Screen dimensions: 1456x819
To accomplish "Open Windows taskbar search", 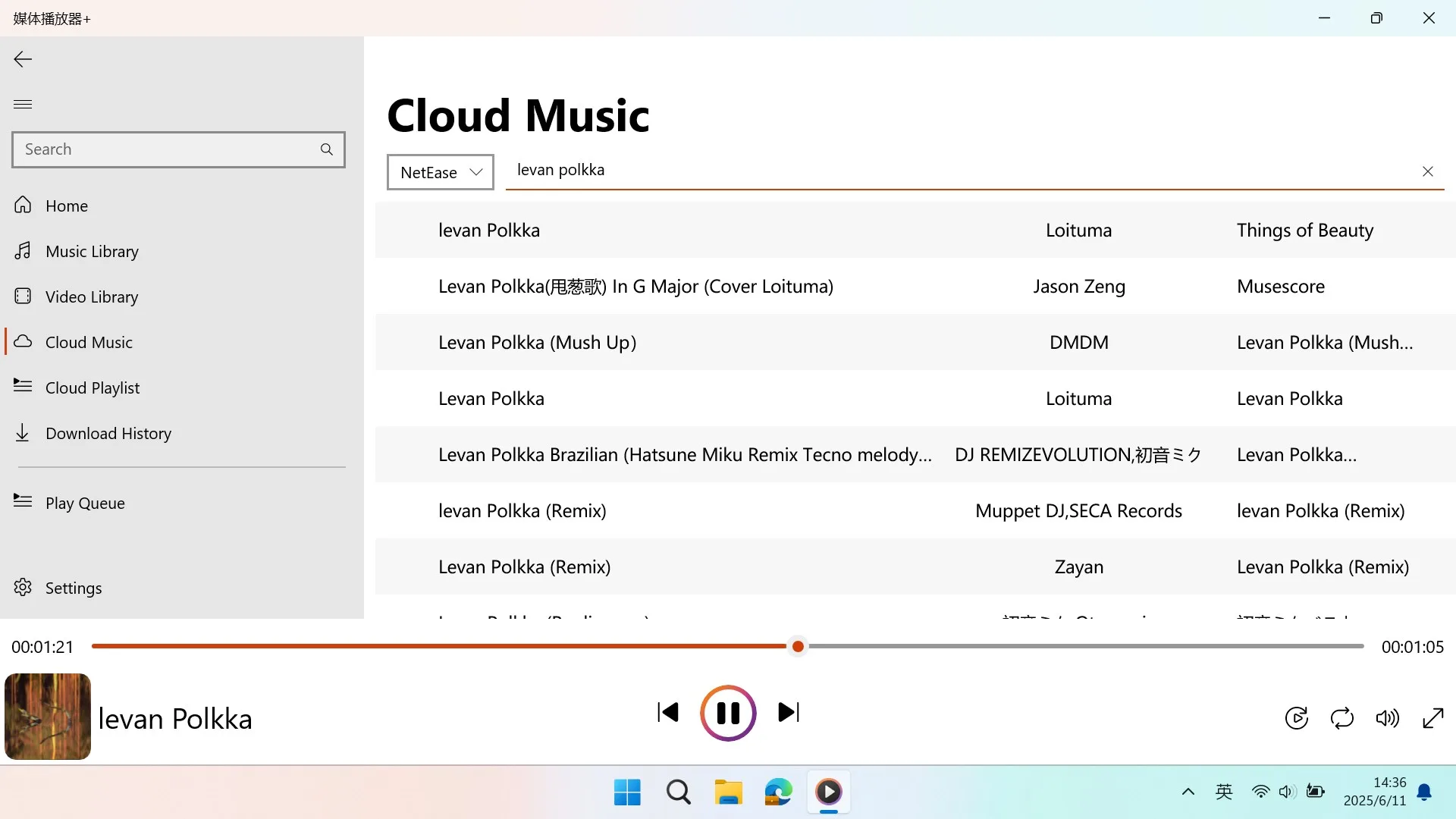I will (x=679, y=792).
